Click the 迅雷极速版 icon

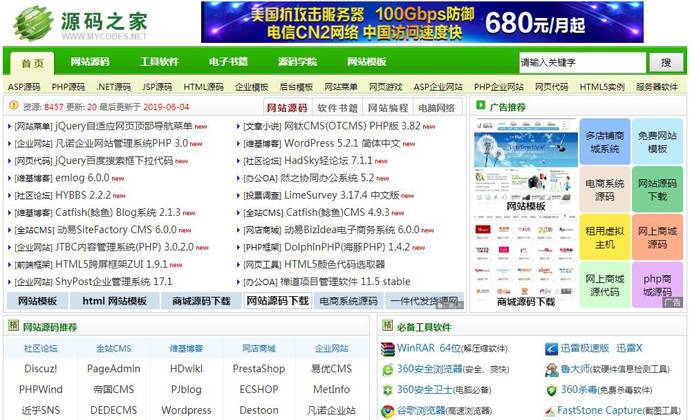(x=551, y=349)
